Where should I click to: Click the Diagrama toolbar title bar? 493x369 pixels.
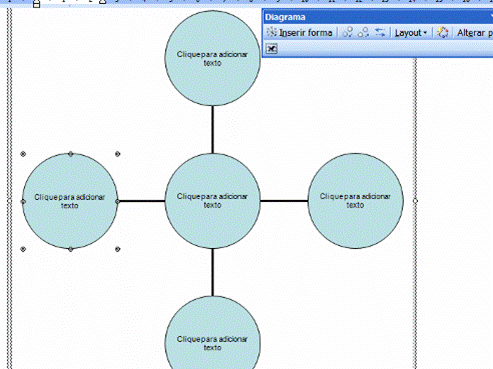pos(377,17)
